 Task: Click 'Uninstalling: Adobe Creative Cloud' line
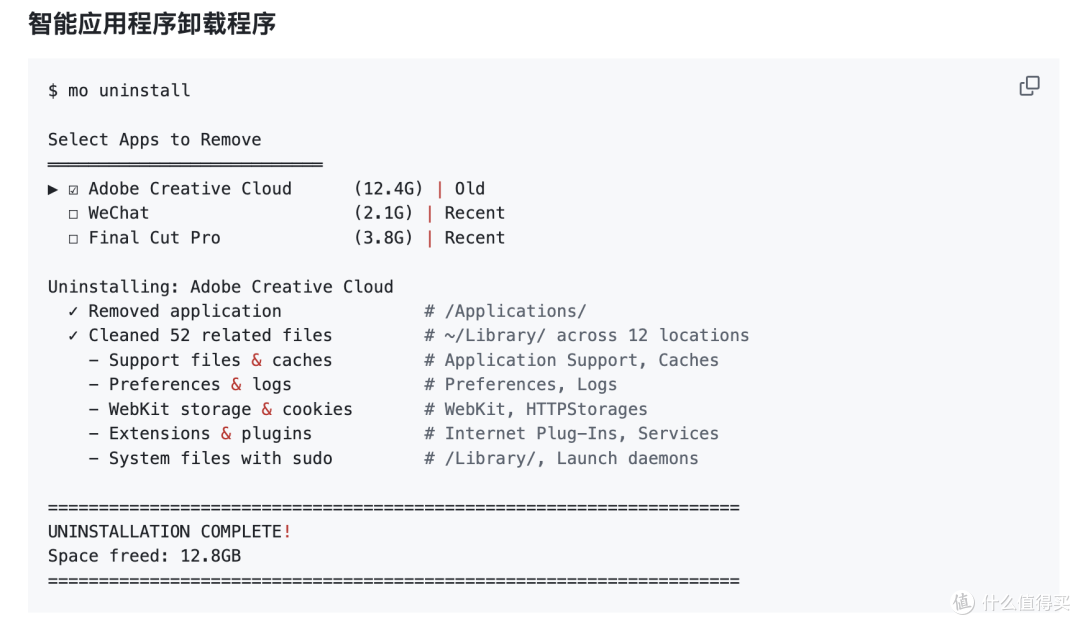[220, 287]
